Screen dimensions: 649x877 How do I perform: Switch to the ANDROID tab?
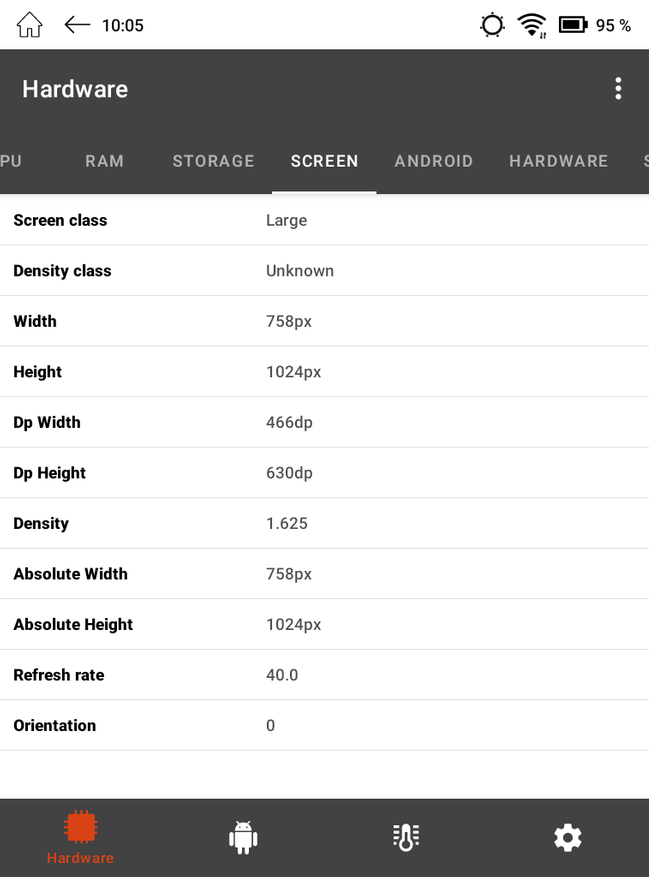[434, 161]
